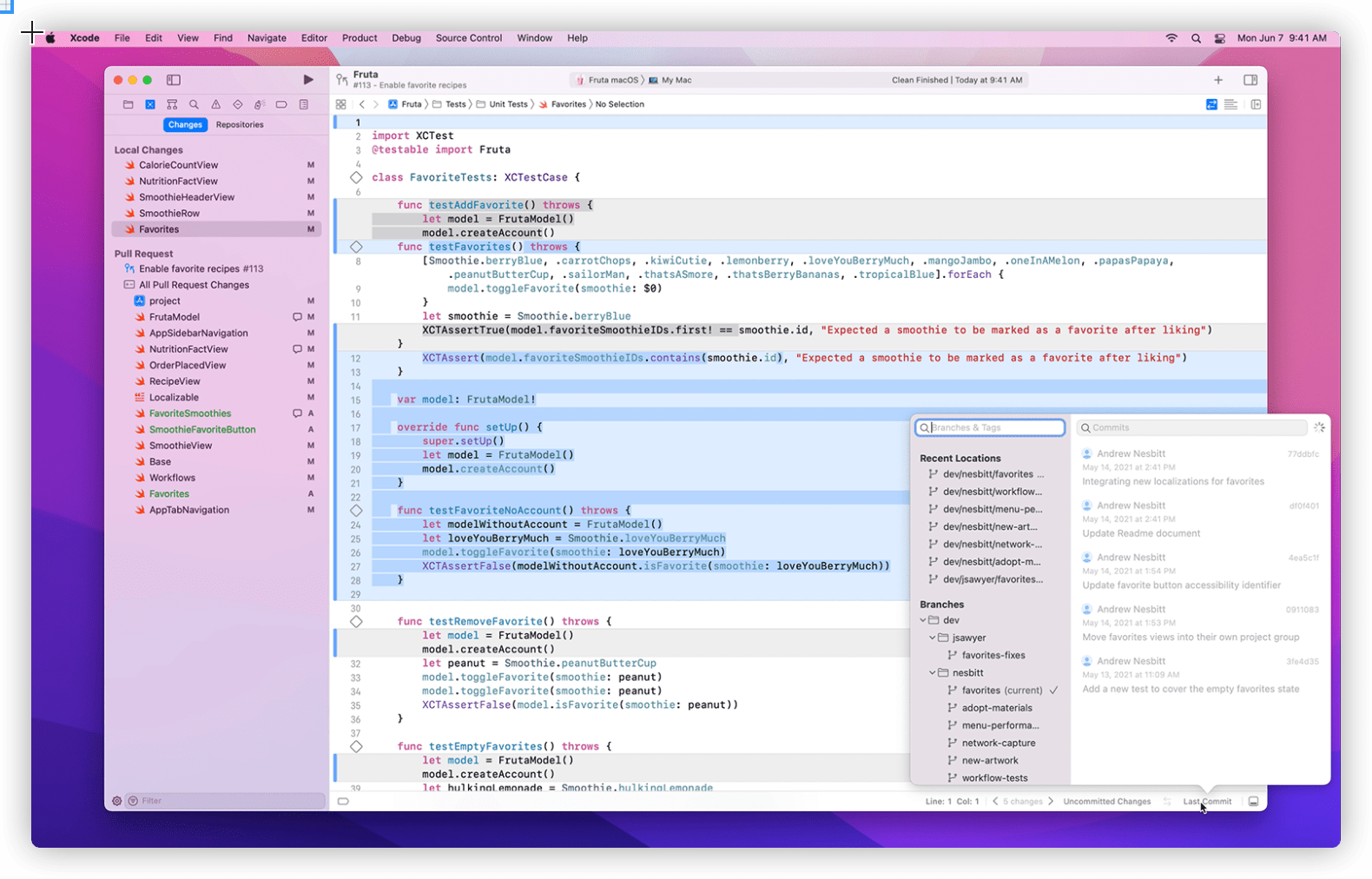Open the Source Control menu

[x=469, y=38]
